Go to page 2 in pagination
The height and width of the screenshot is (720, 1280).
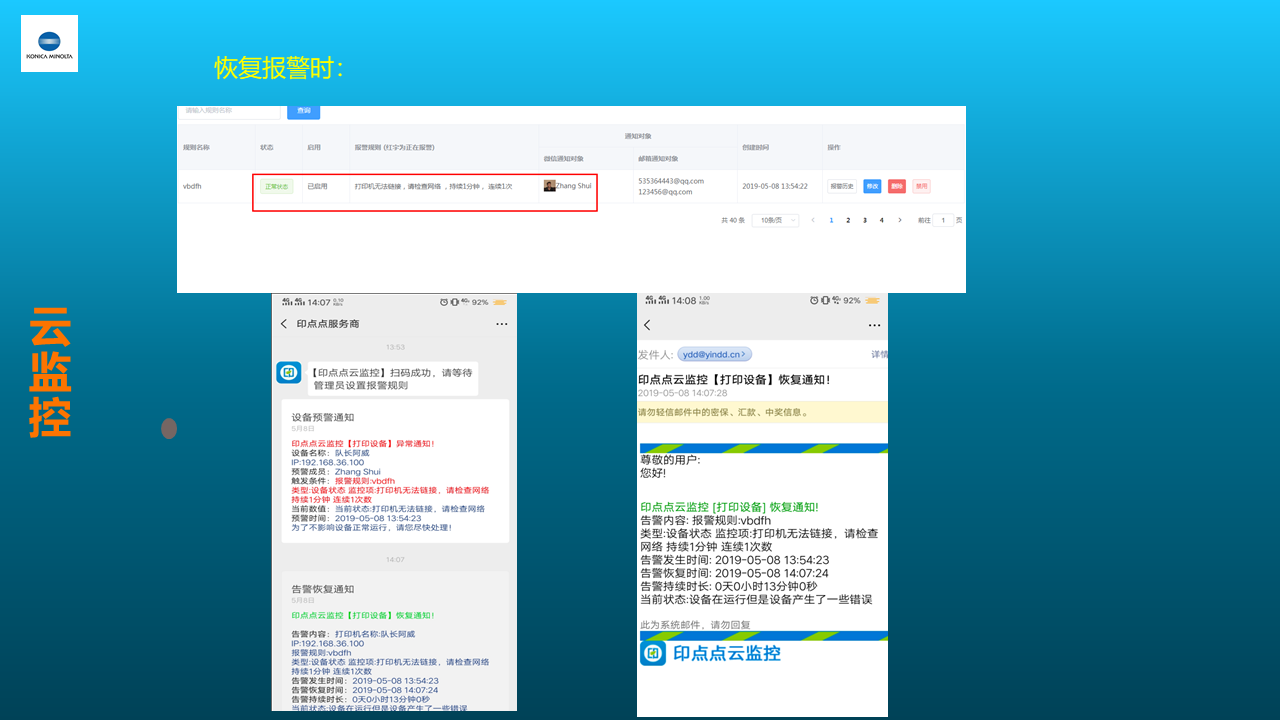coord(848,220)
